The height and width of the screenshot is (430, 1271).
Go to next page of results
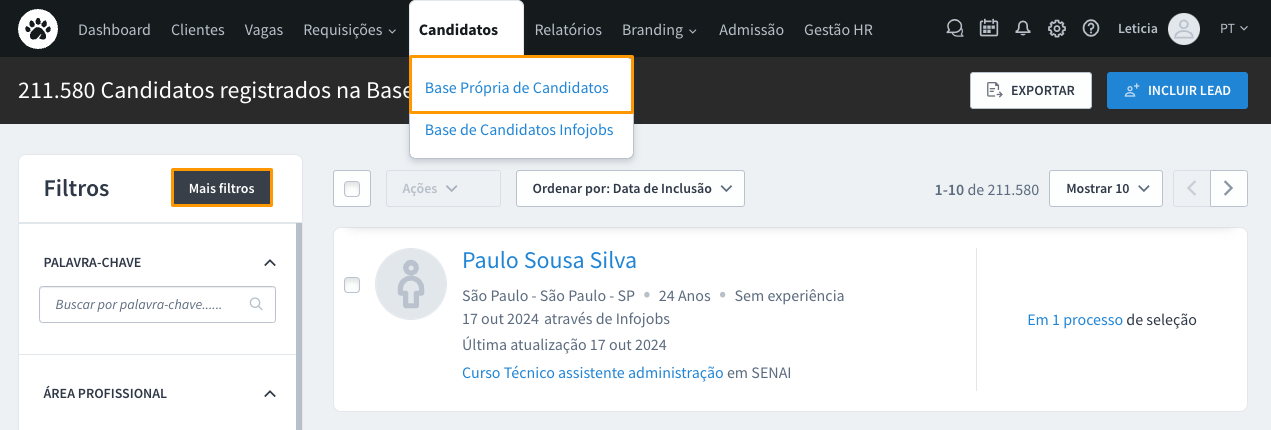click(x=1229, y=188)
